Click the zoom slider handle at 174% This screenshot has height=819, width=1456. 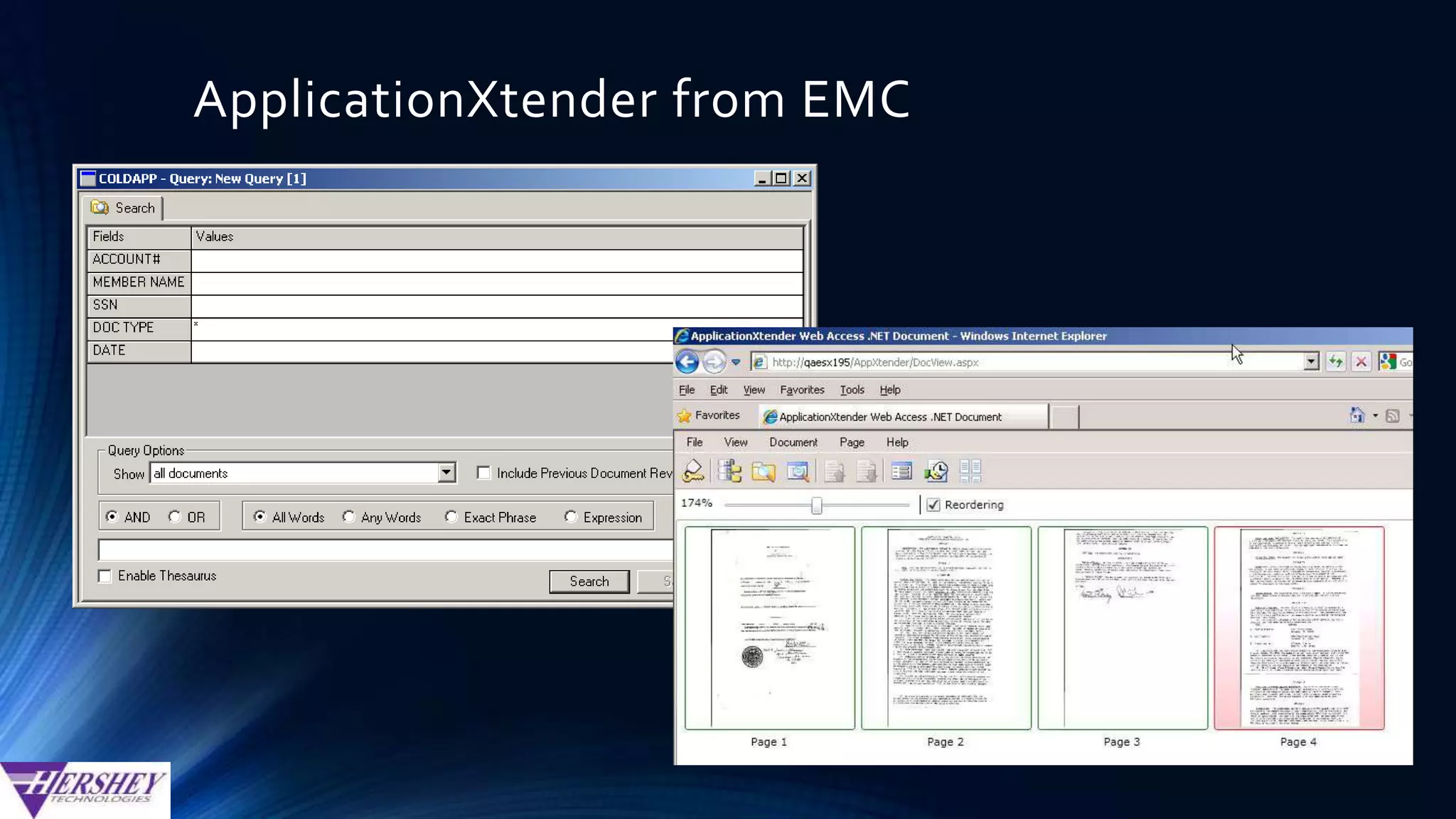point(817,505)
